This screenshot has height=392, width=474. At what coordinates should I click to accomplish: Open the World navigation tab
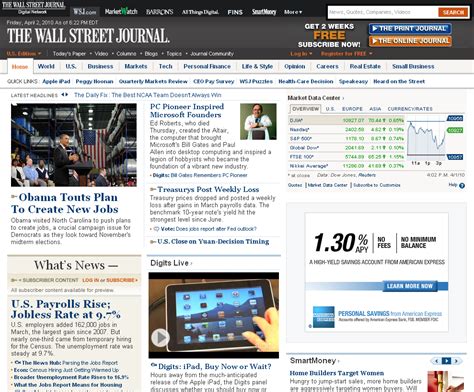click(x=46, y=66)
